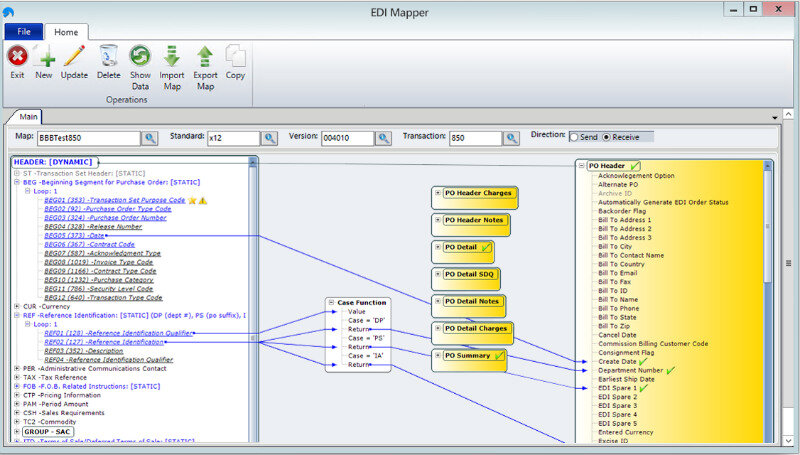Viewport: 800px width, 455px height.
Task: Collapse the BEG Beginning Segment tree node
Action: 17,182
